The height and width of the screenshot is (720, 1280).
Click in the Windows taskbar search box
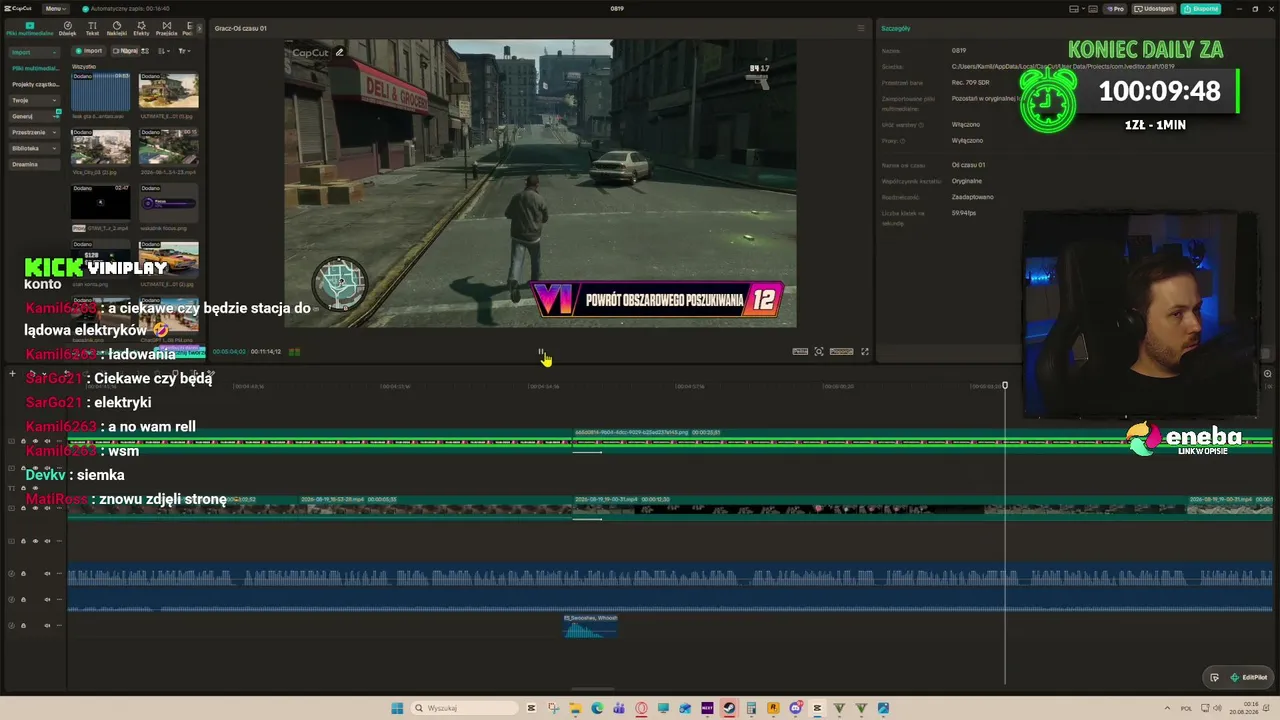tap(463, 708)
